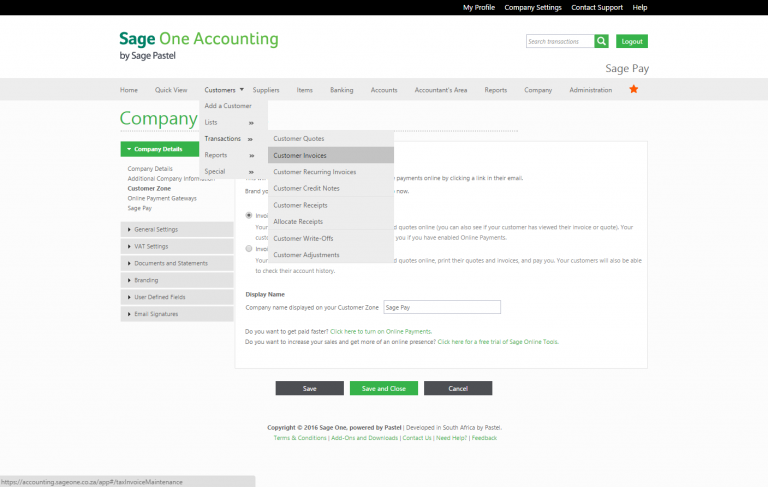Open Banking menu
The height and width of the screenshot is (487, 768).
point(341,90)
